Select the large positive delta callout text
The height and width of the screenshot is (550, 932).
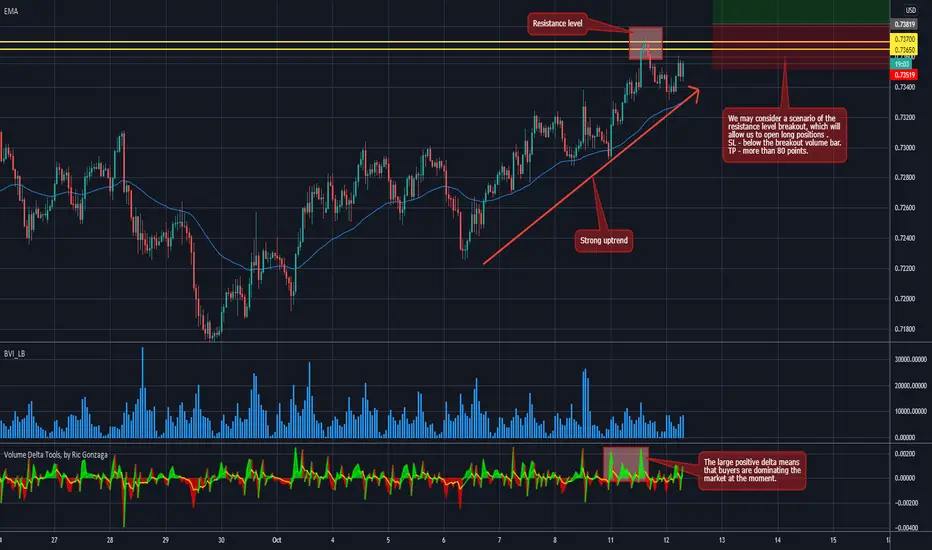tap(752, 470)
